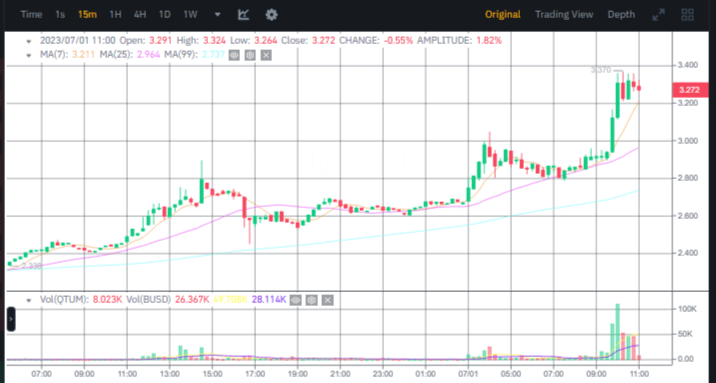Click the CHANGE value -0.55%
The image size is (716, 383).
tap(398, 41)
